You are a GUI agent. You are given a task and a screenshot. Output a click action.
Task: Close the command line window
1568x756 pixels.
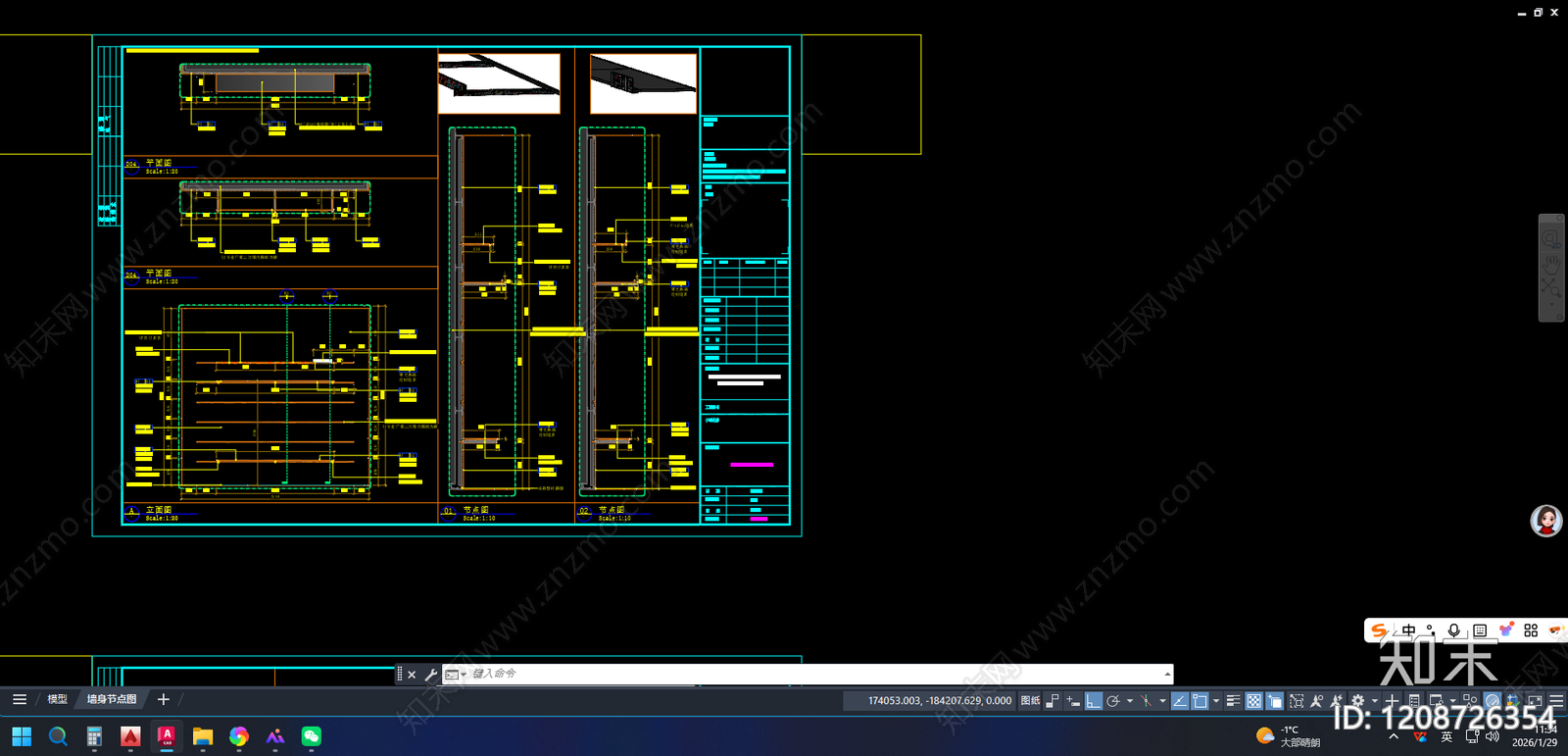point(413,675)
